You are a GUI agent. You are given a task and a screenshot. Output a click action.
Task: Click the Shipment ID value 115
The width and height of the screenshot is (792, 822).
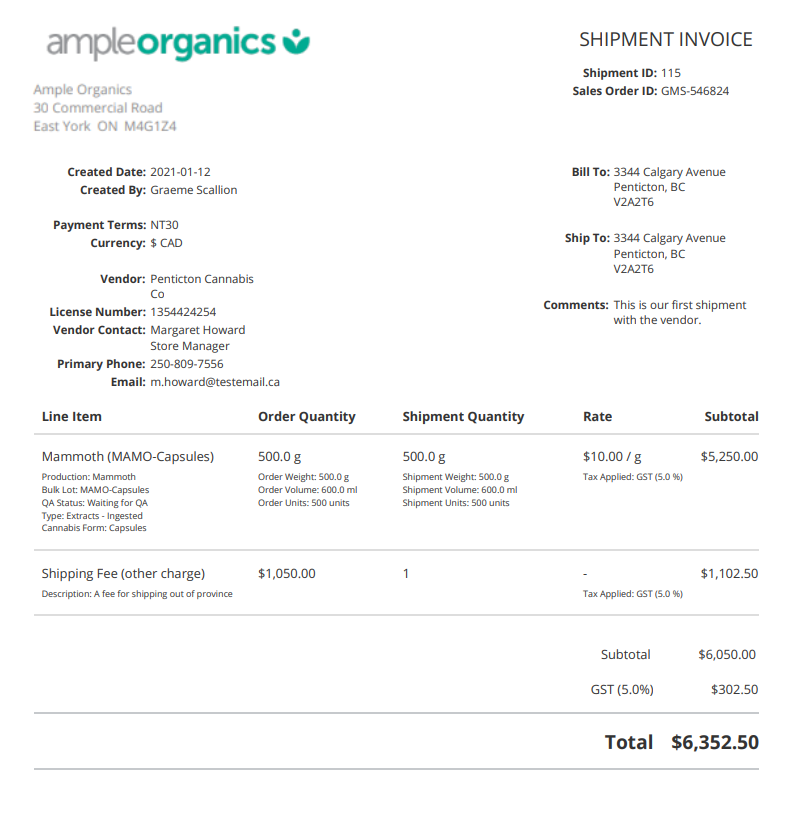coord(671,73)
